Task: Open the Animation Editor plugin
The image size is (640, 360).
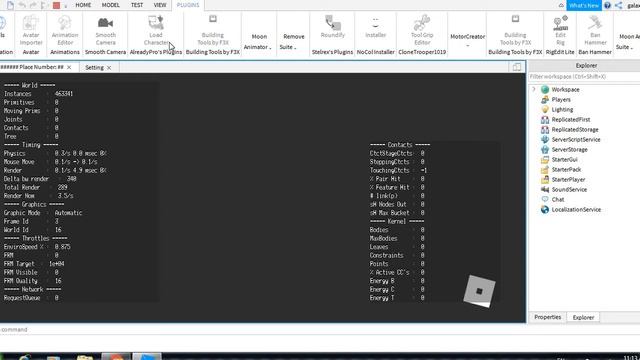Action: (x=64, y=31)
